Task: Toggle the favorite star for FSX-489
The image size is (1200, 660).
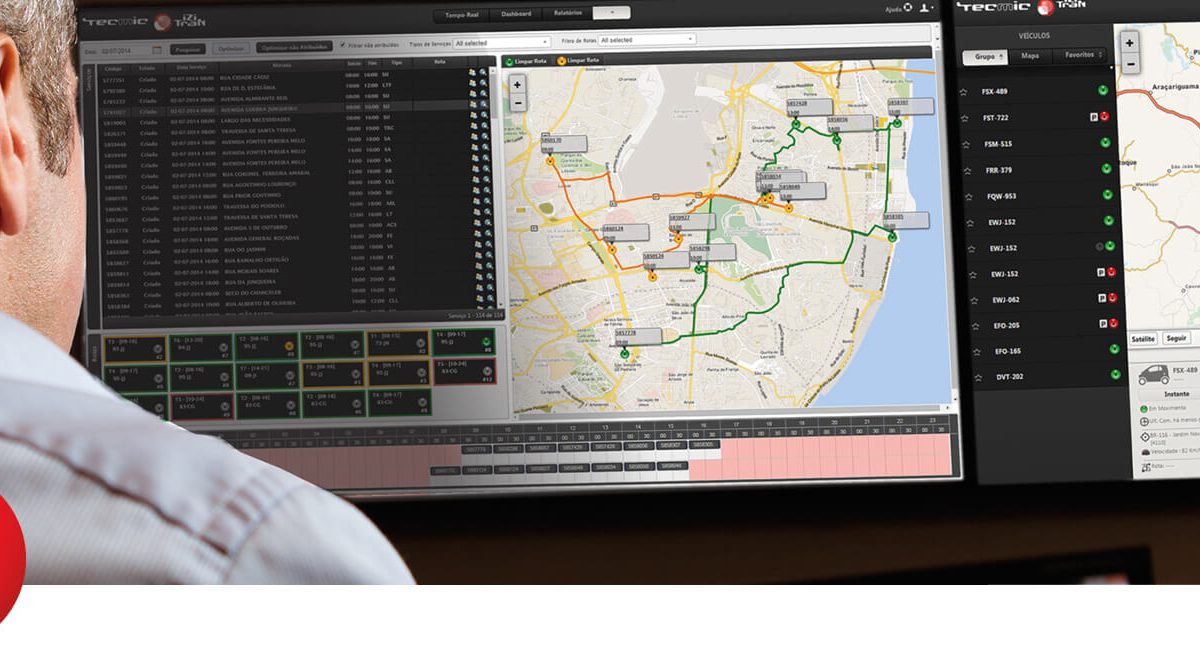Action: pos(964,91)
